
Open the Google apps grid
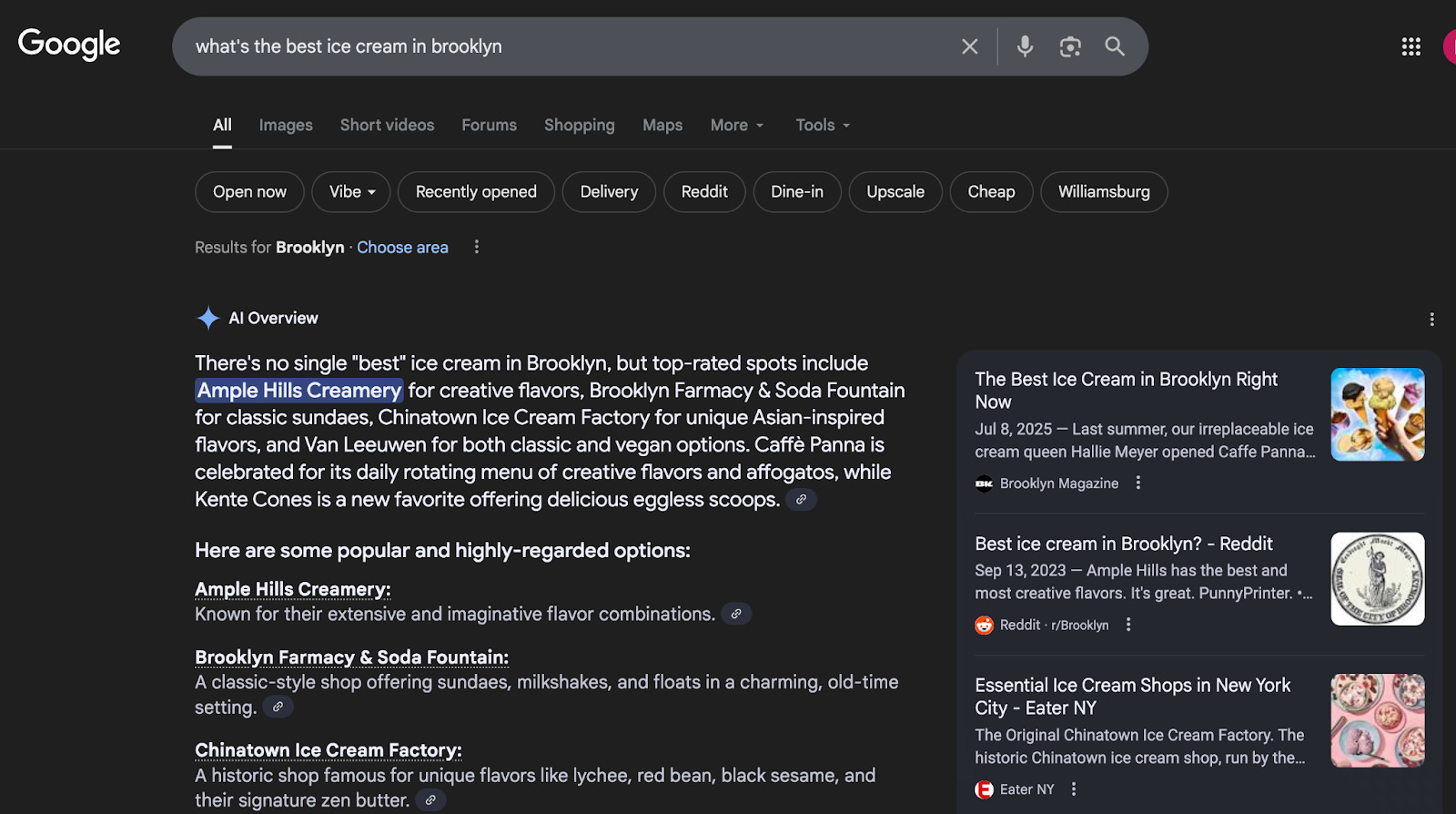1410,46
